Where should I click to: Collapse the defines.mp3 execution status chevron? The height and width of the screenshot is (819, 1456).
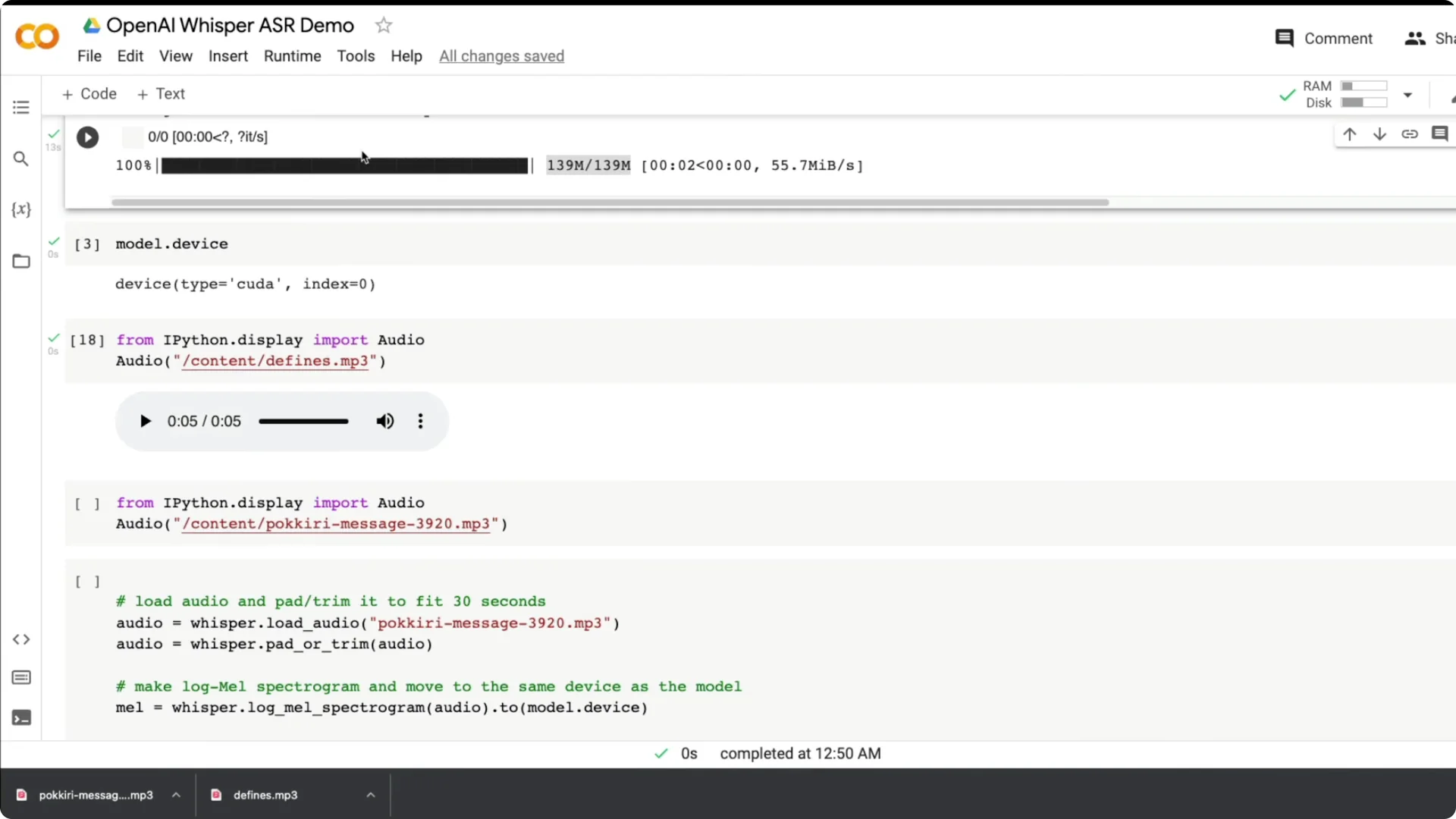tap(371, 795)
